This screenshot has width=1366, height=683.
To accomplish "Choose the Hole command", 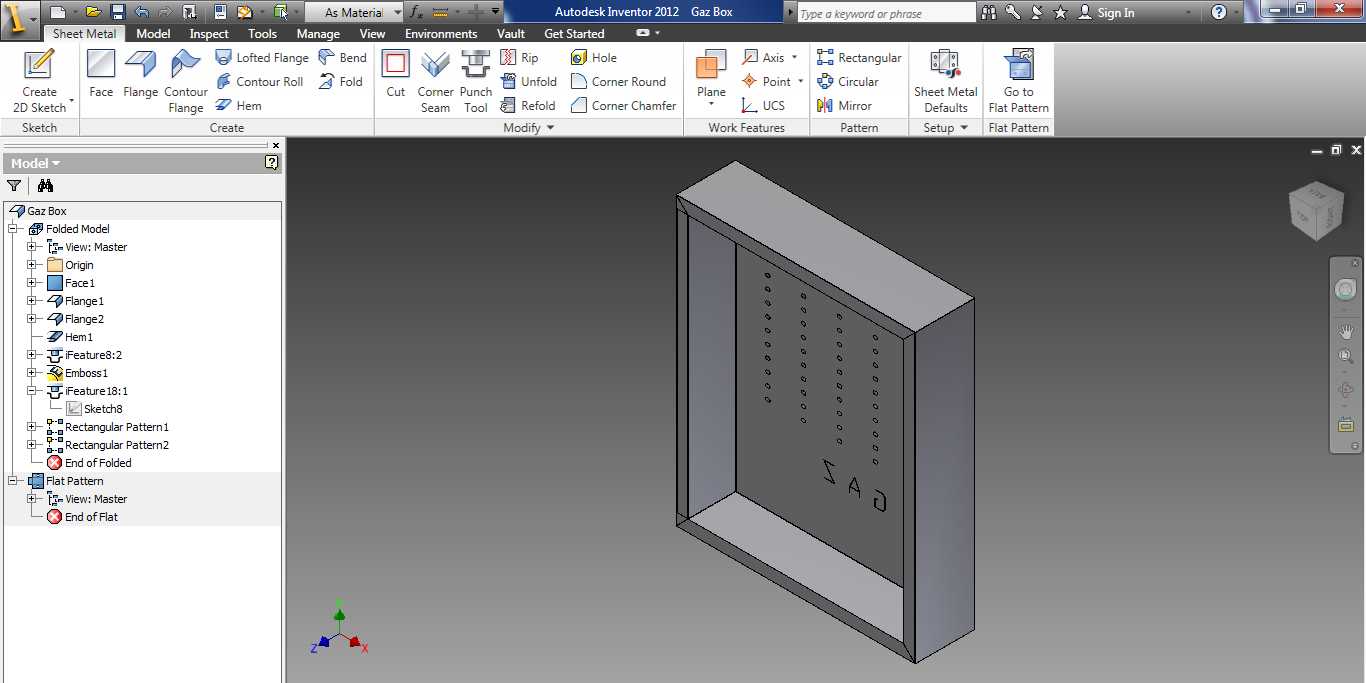I will [593, 58].
